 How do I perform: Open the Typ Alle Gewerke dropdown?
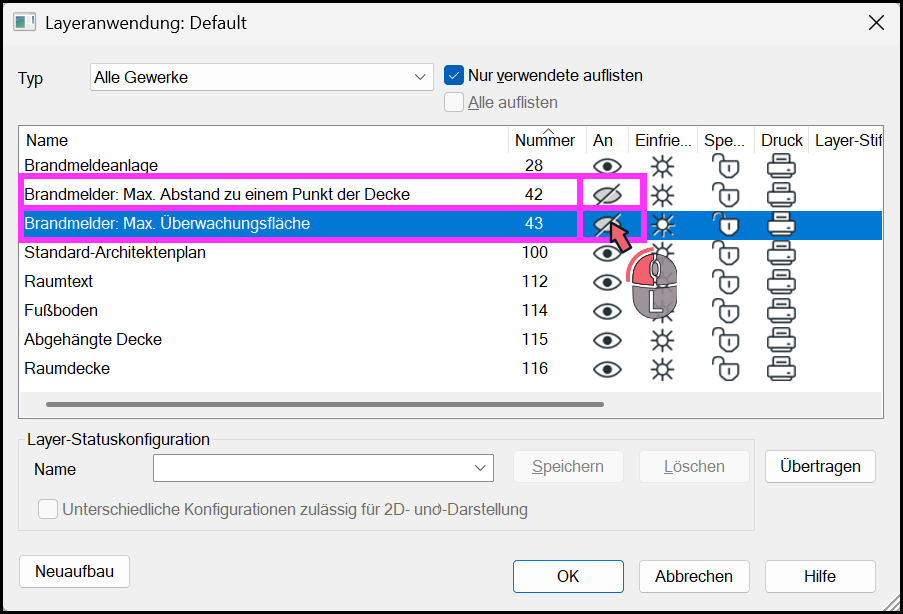[x=261, y=77]
